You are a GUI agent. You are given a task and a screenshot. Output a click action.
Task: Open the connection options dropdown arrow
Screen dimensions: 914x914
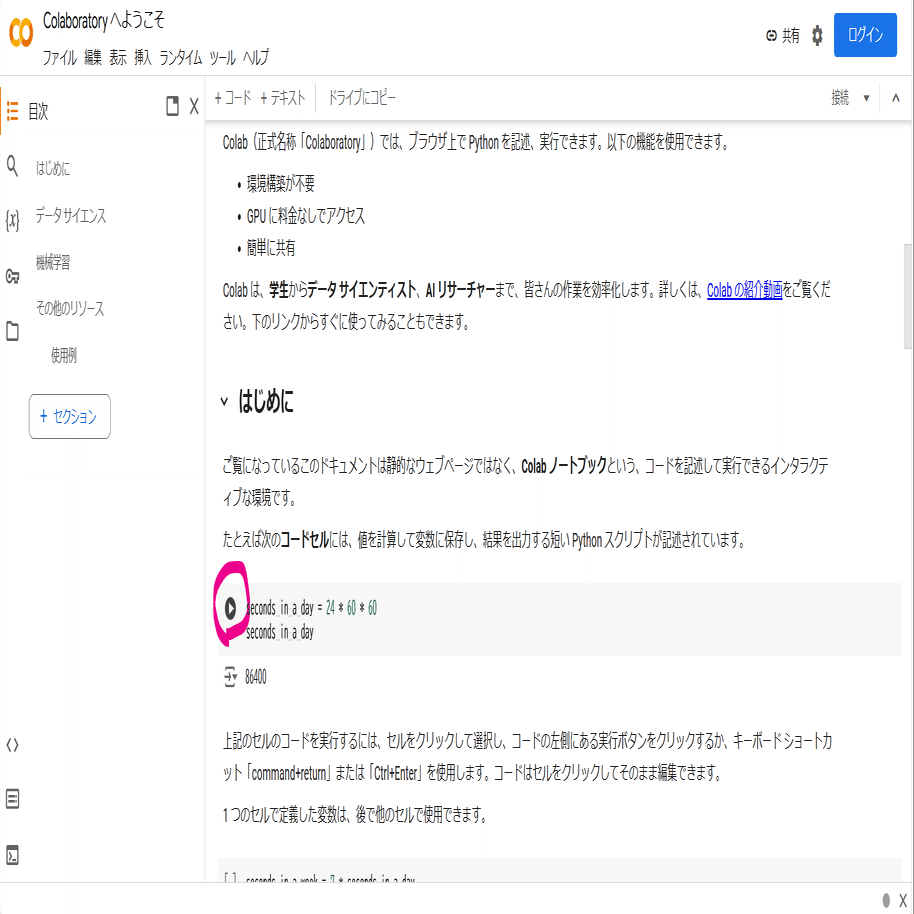(x=866, y=98)
